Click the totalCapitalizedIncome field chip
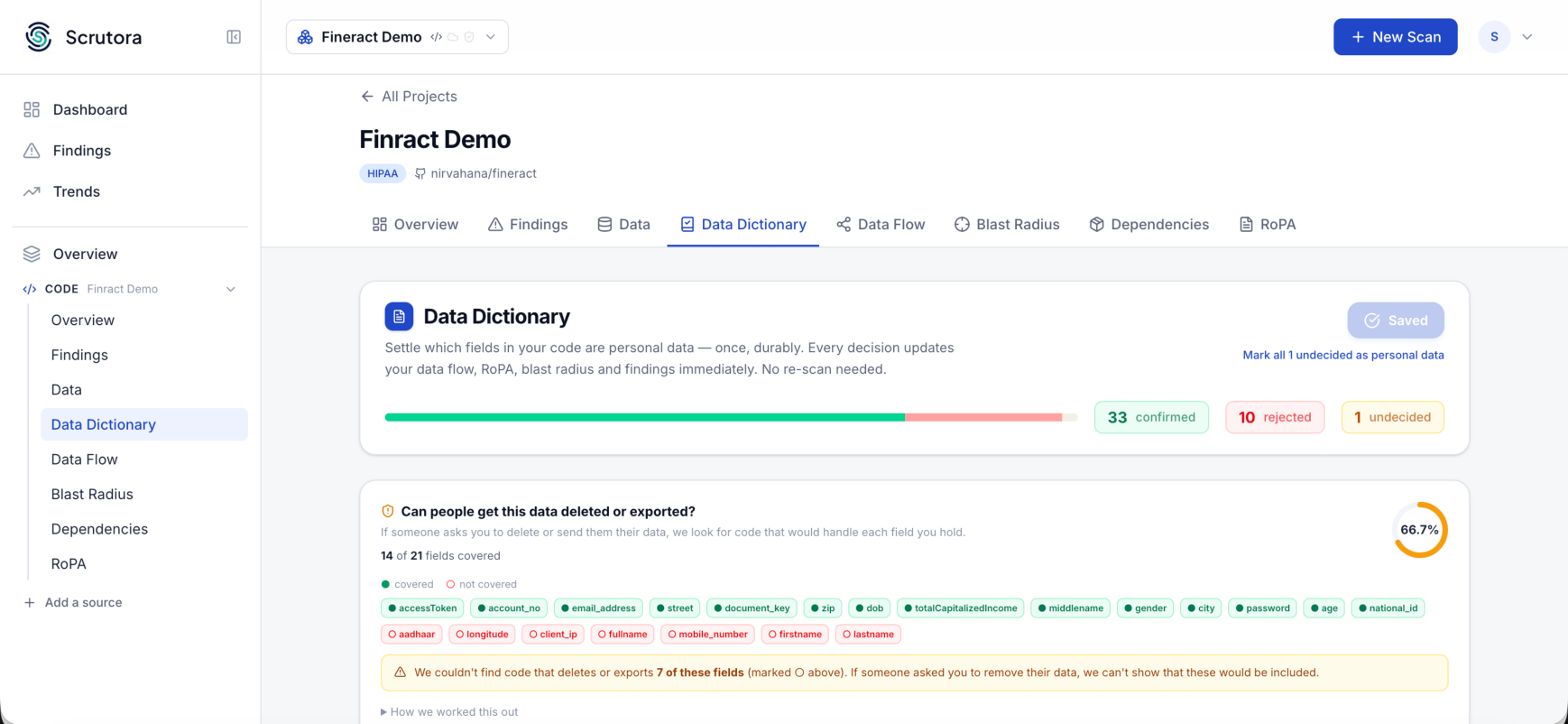This screenshot has width=1568, height=724. pyautogui.click(x=961, y=608)
